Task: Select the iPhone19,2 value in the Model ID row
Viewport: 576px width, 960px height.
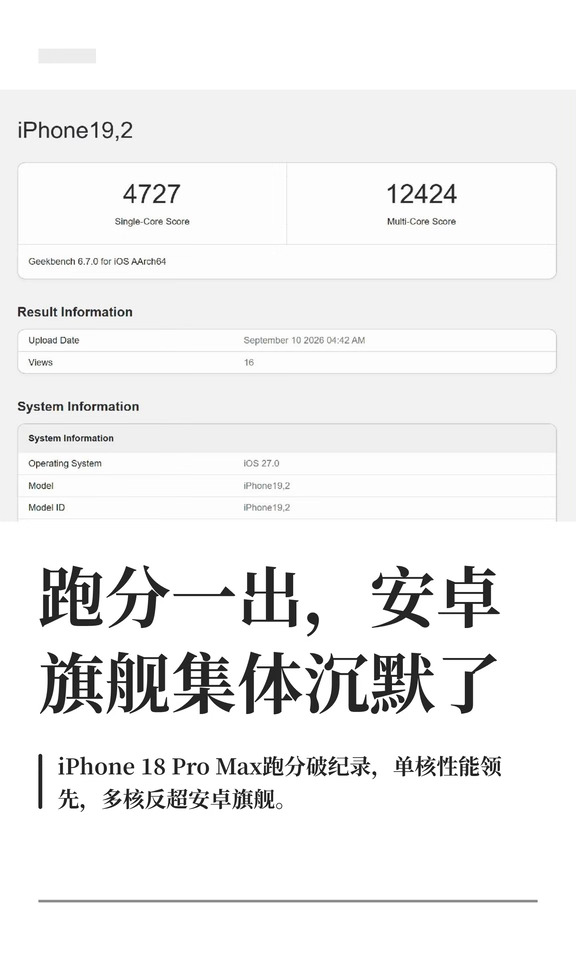Action: [267, 508]
